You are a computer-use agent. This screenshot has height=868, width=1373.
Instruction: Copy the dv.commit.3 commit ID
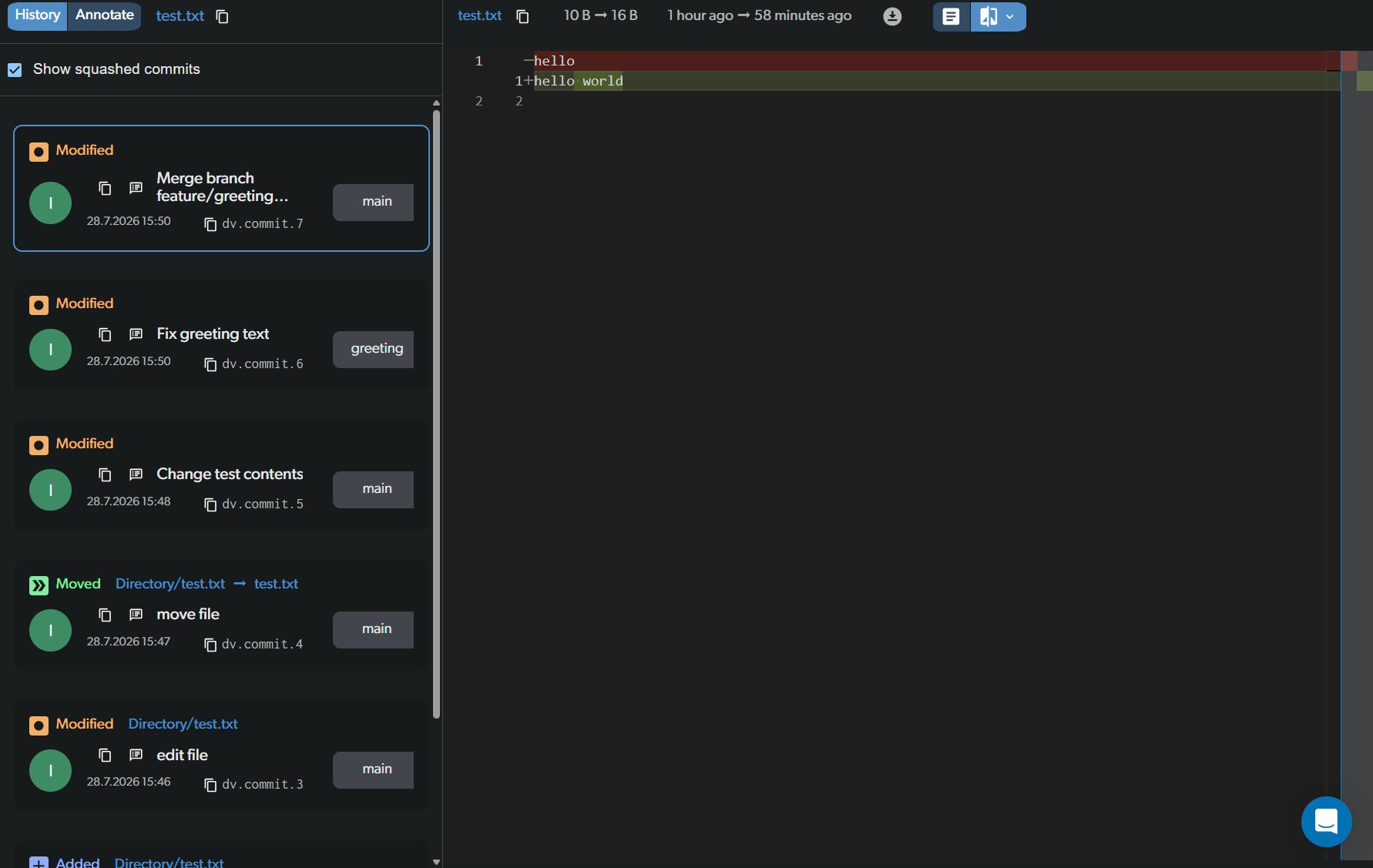[x=210, y=785]
